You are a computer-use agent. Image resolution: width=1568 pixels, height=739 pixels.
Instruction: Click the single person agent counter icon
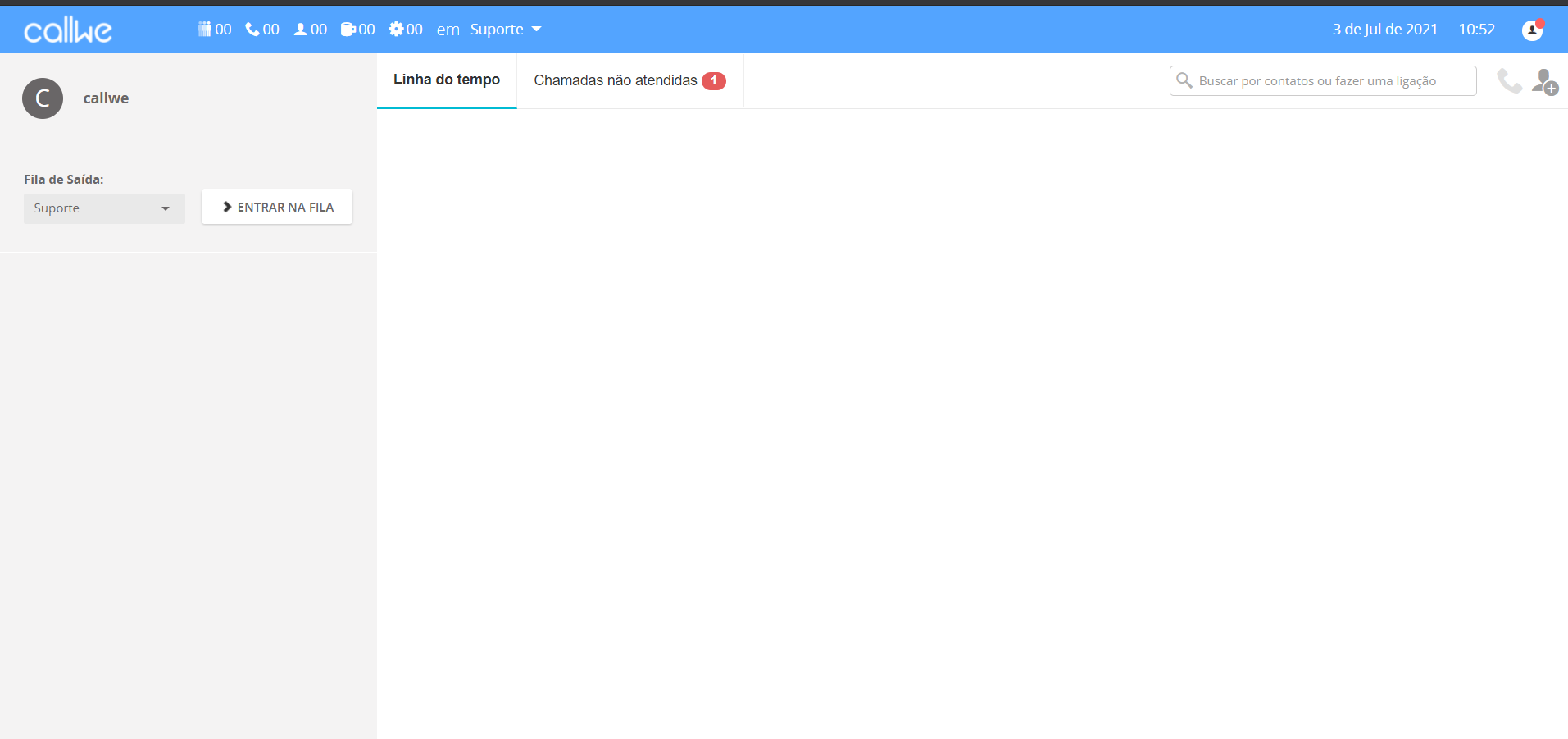(300, 30)
